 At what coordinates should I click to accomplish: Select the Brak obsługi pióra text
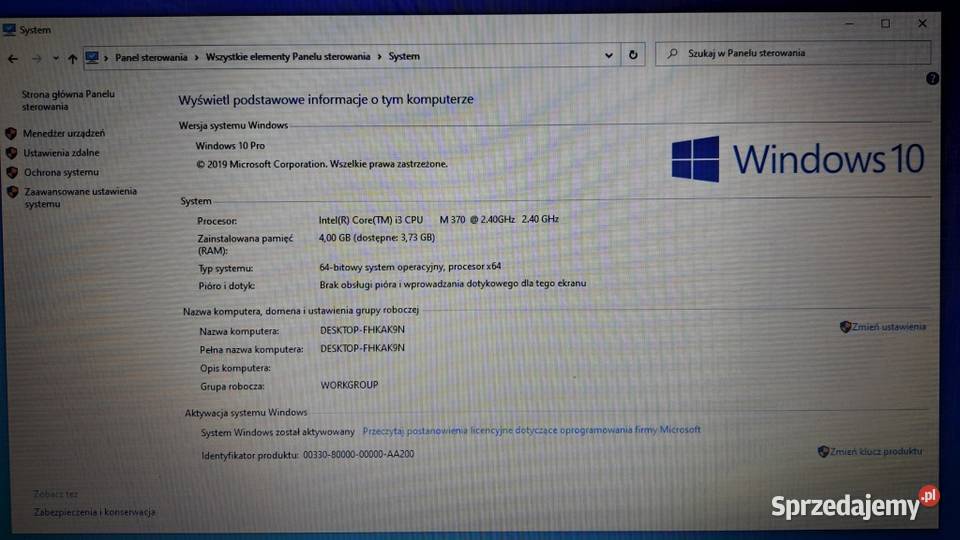(x=452, y=284)
